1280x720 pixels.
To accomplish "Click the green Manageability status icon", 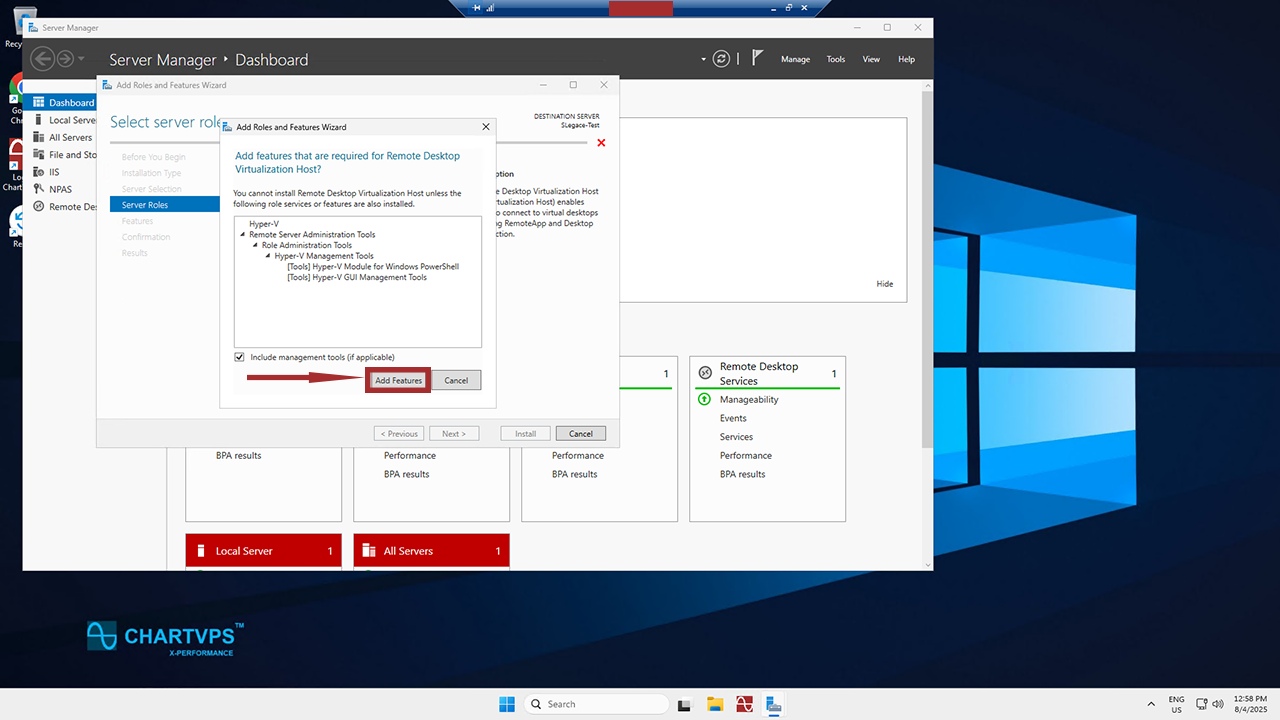I will click(x=704, y=400).
